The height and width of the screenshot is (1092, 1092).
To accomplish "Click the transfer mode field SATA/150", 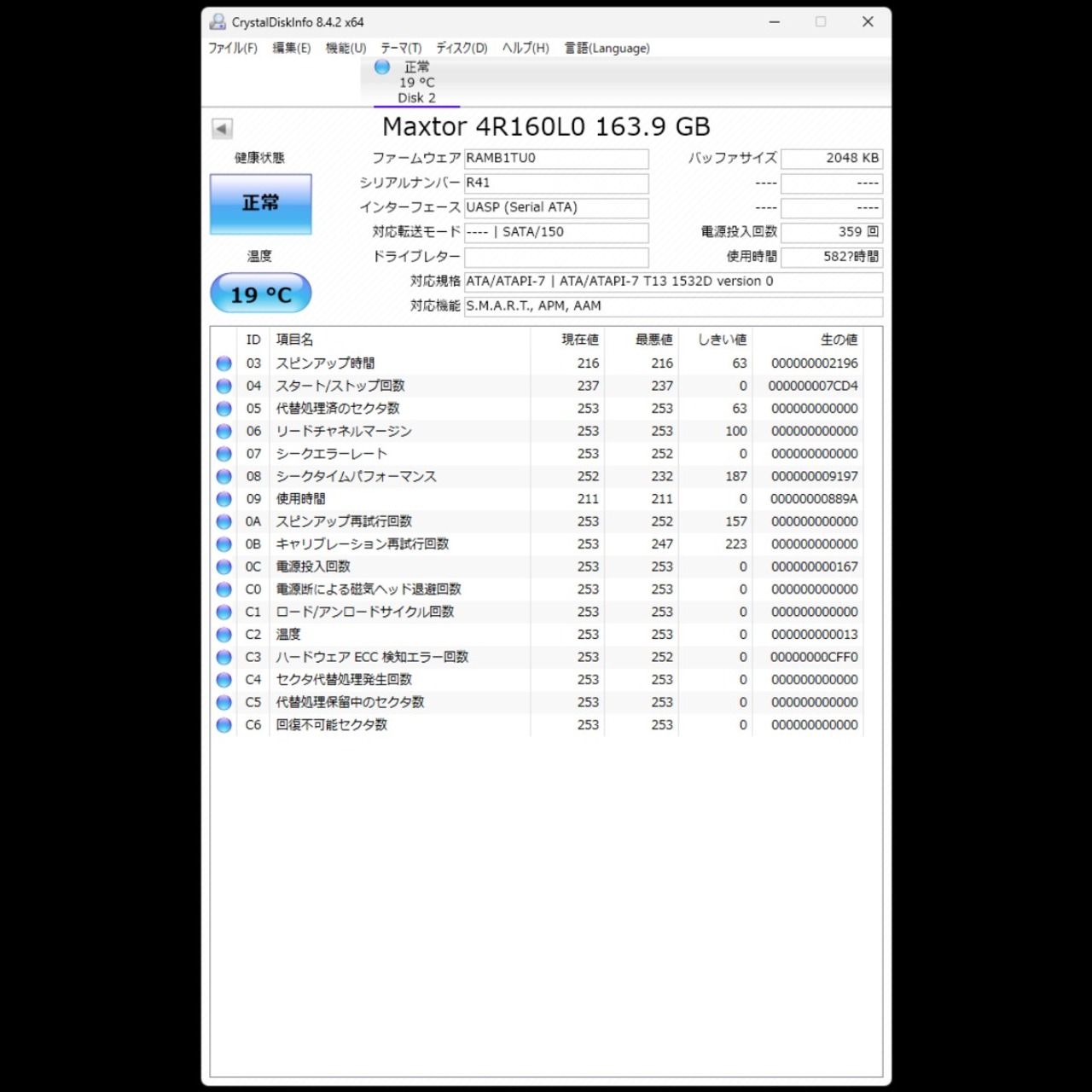I will 556,233.
